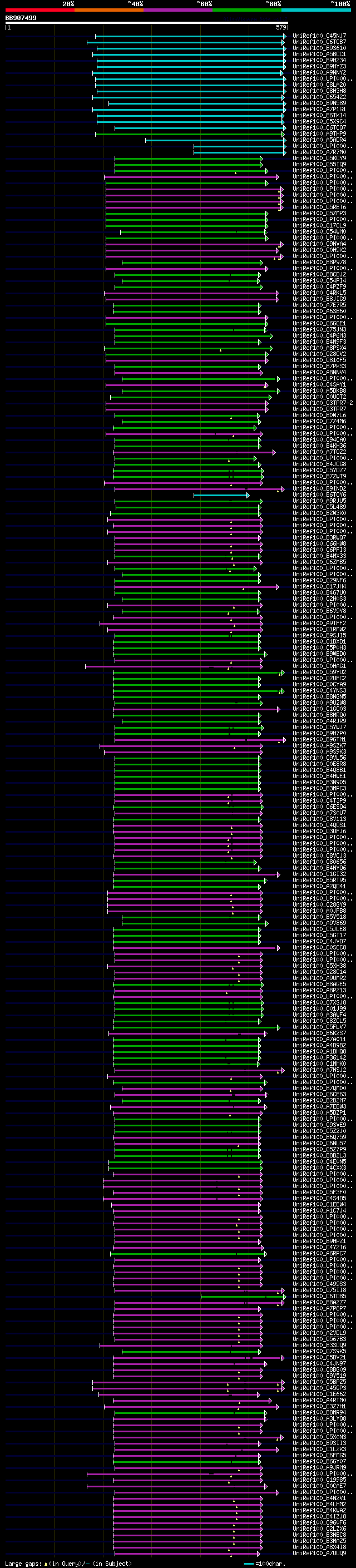Image resolution: width=356 pixels, height=1568 pixels.
Task: Click the green ~80% identity legend segment
Action: point(247,10)
